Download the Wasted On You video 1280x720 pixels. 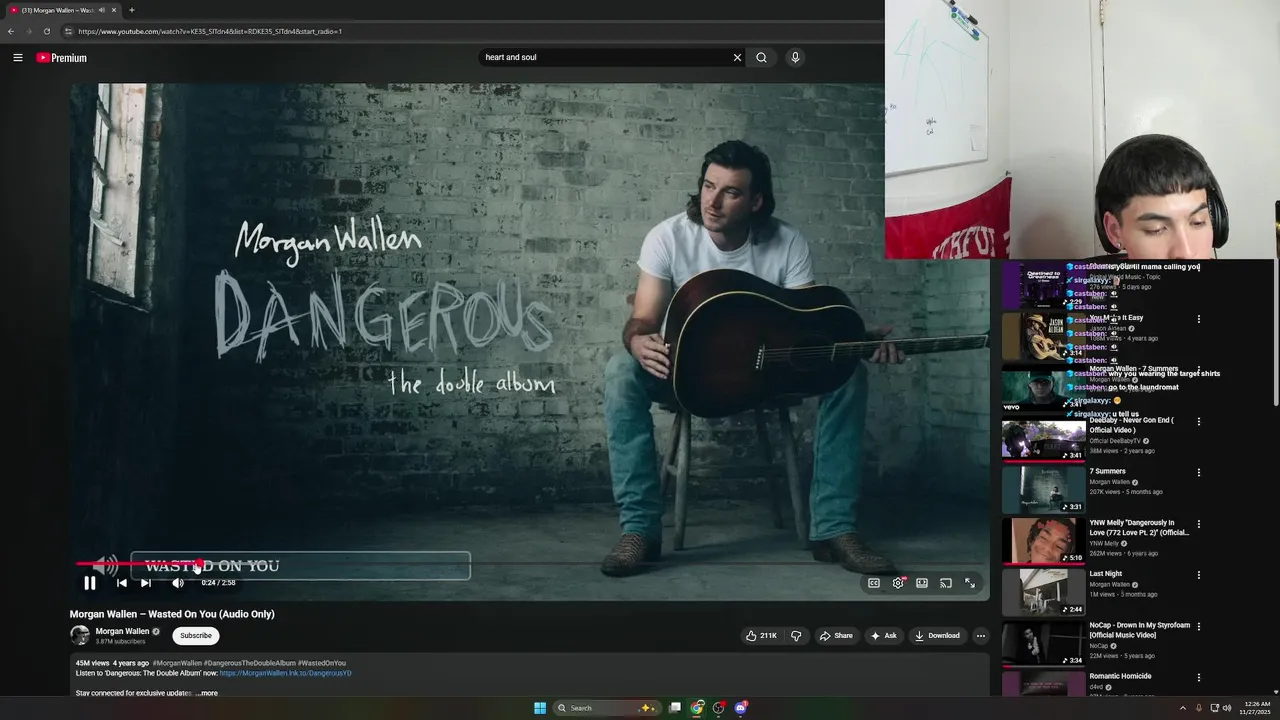pos(937,636)
